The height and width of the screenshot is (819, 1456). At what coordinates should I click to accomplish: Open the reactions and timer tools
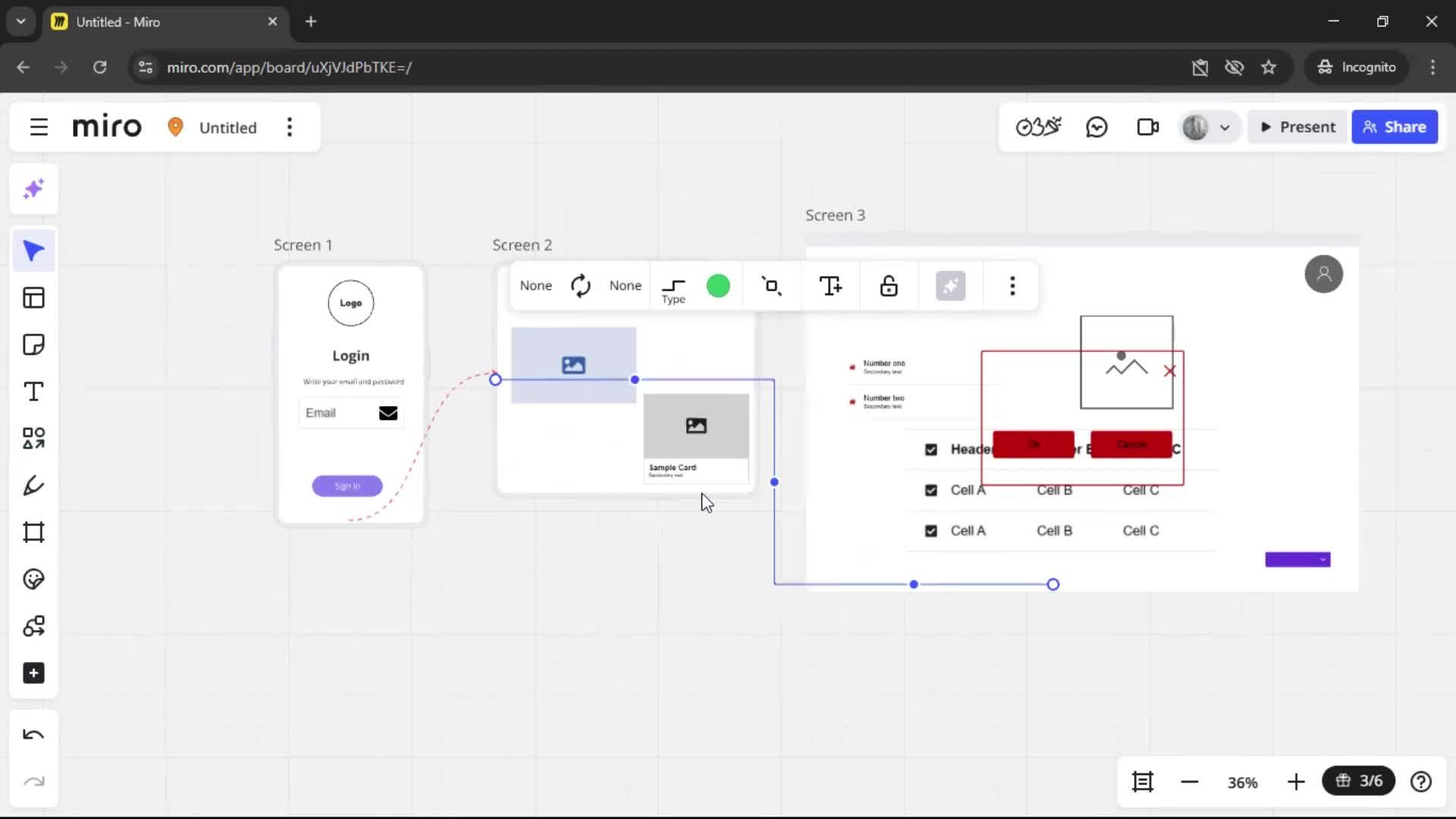point(1038,127)
